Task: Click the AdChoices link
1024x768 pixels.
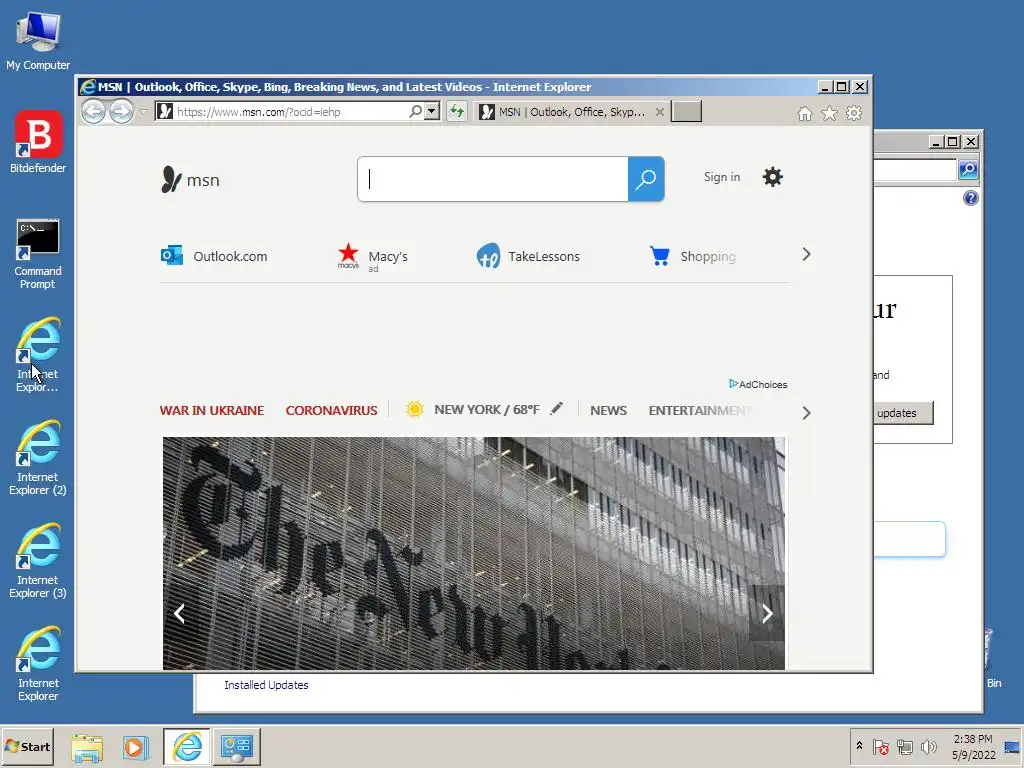Action: point(758,384)
